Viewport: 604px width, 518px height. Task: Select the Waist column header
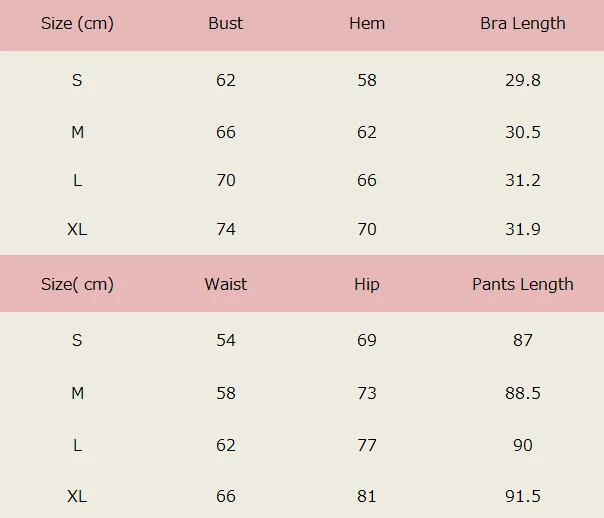point(226,284)
